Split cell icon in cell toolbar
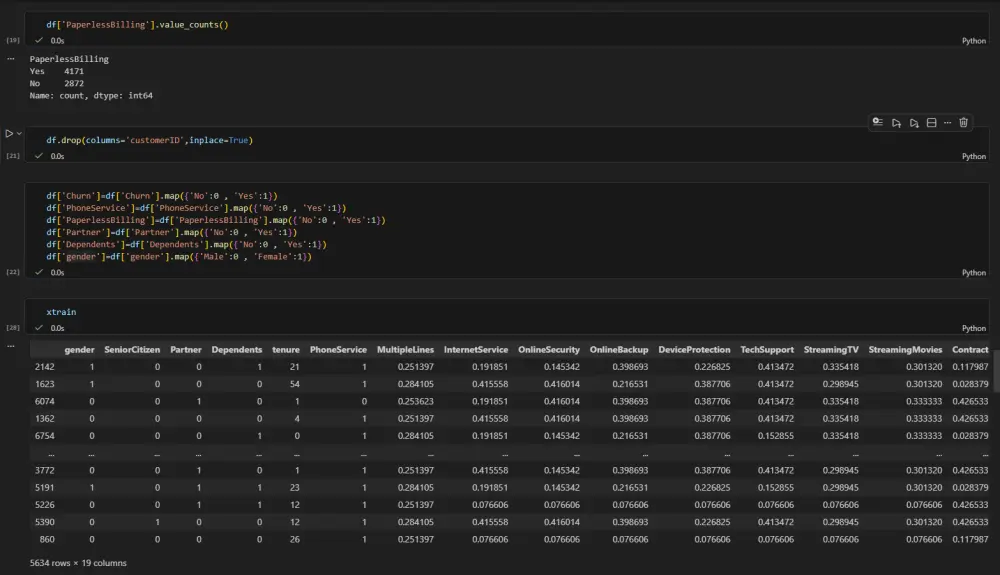The image size is (1000, 575). tap(931, 123)
